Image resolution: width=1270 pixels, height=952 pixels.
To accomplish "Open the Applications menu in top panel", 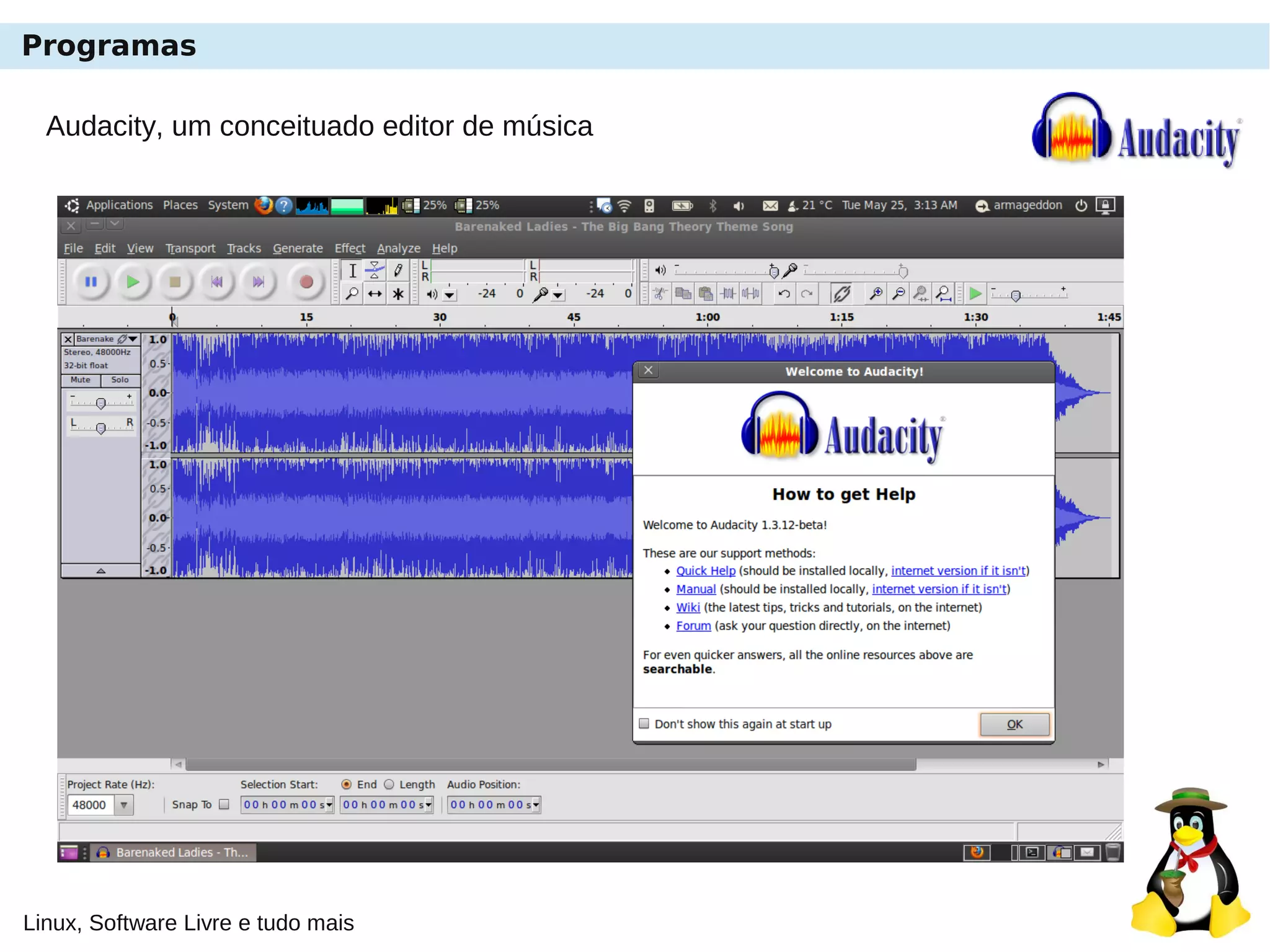I will pyautogui.click(x=119, y=205).
